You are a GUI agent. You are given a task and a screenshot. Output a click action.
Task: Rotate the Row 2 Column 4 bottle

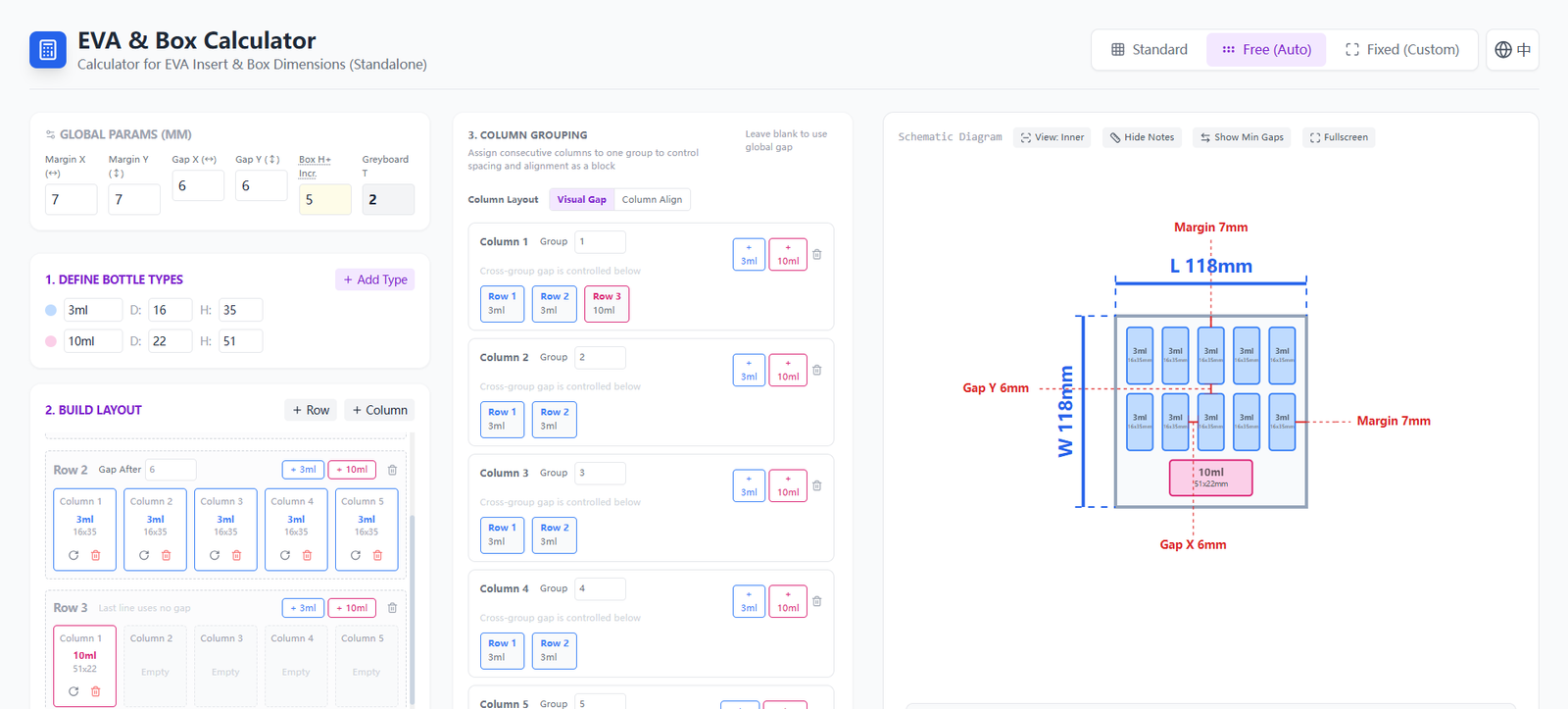(x=285, y=555)
